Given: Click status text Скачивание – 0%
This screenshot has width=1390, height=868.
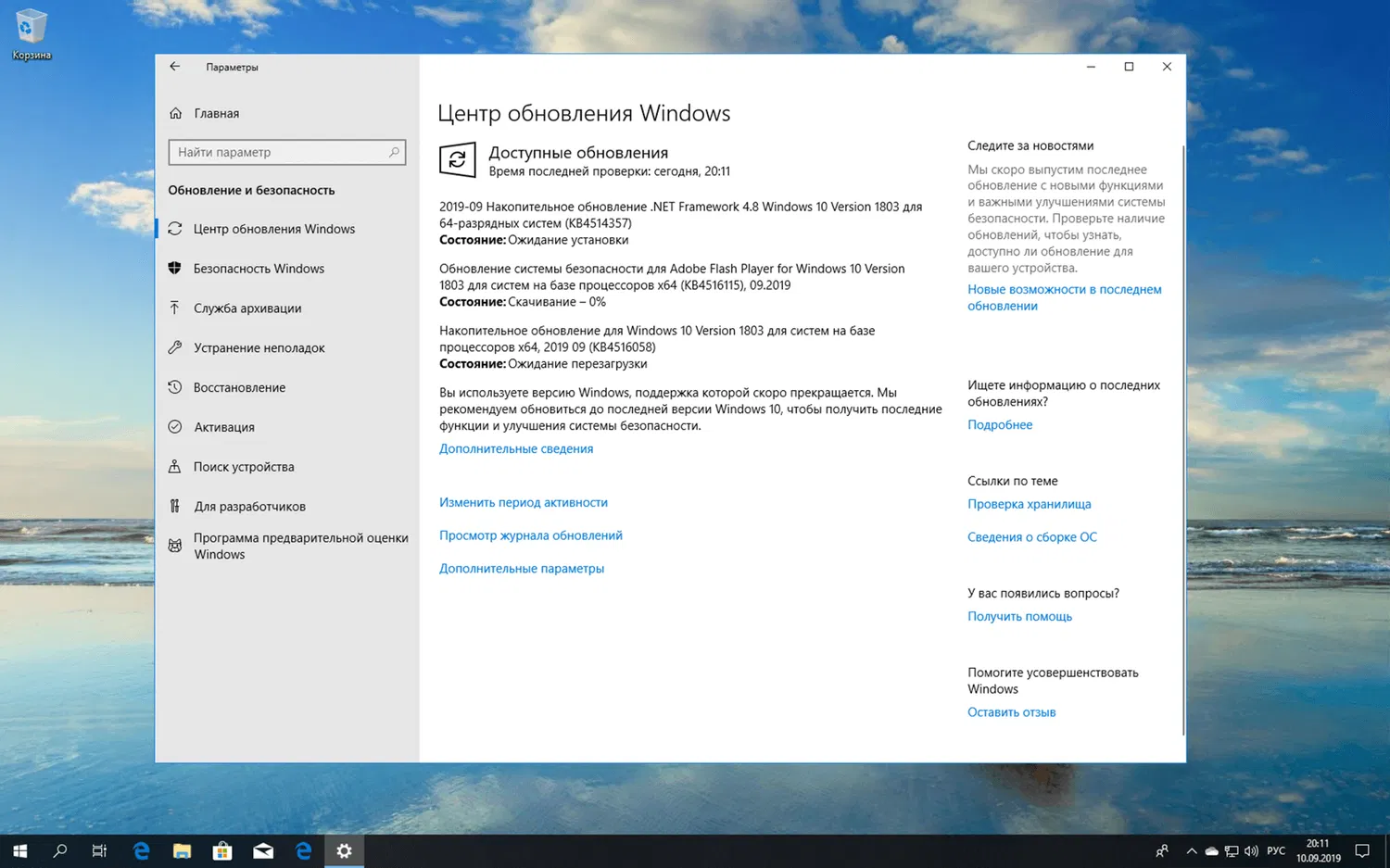Looking at the screenshot, I should click(x=557, y=302).
